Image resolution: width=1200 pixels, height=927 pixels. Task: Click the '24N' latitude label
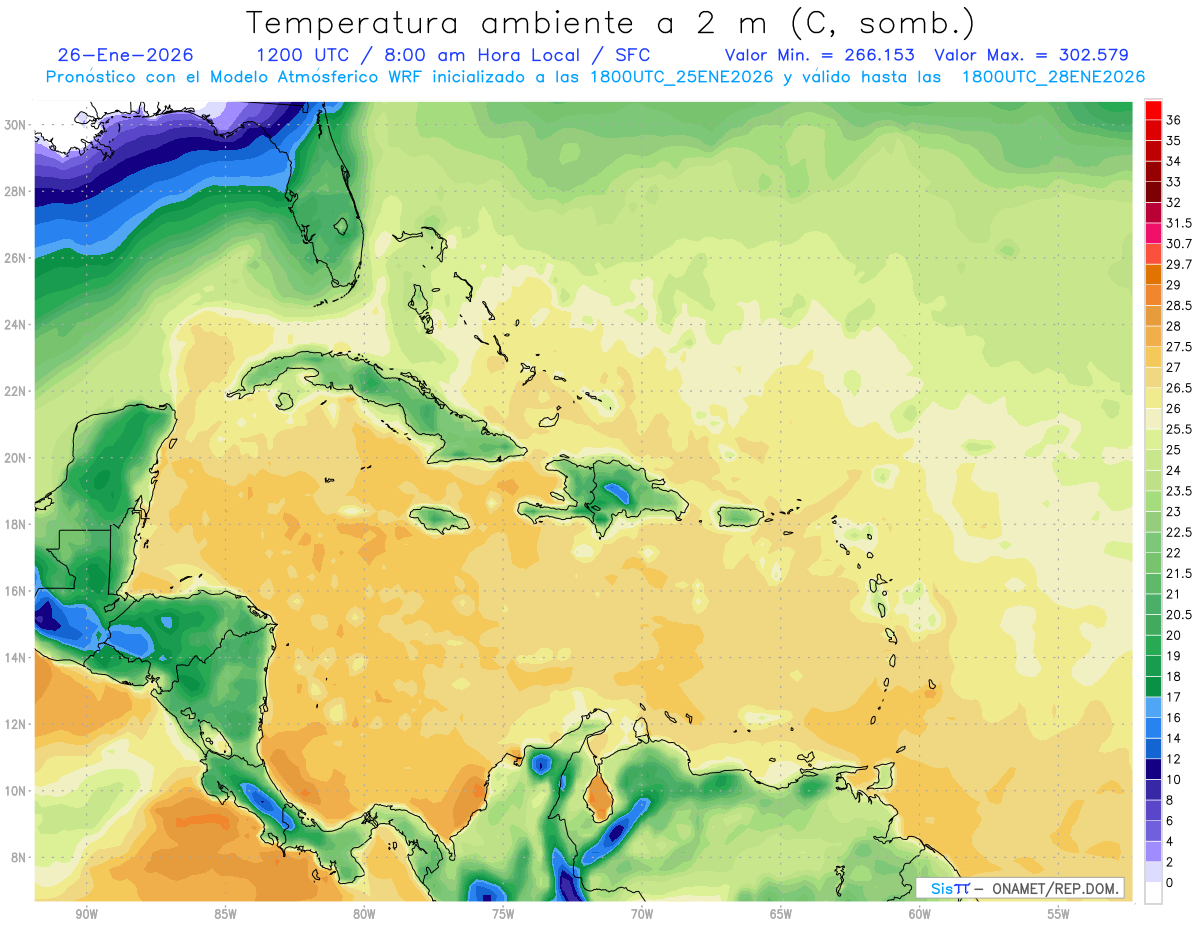(x=16, y=325)
